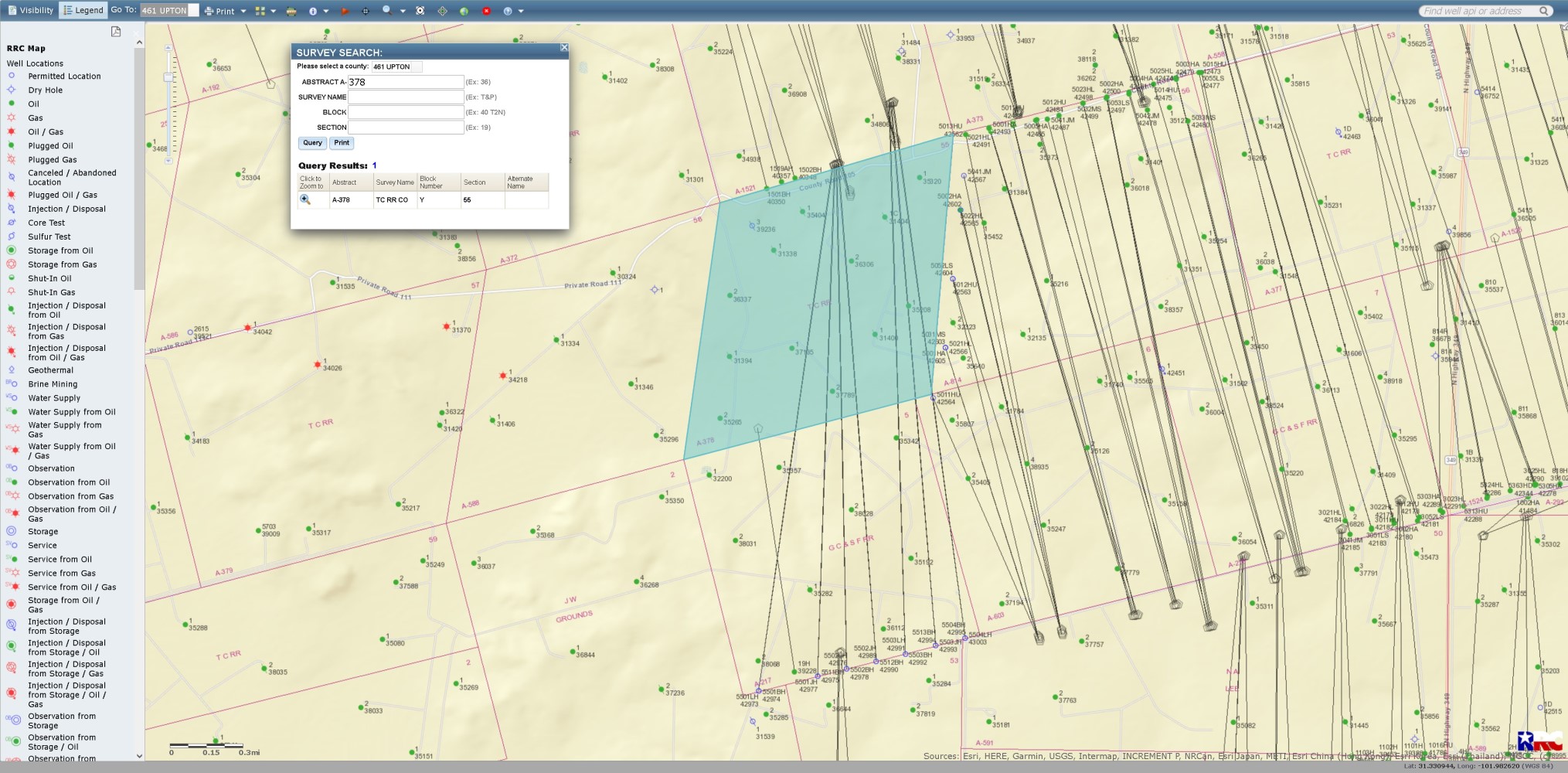
Task: Click the Query button
Action: point(312,143)
